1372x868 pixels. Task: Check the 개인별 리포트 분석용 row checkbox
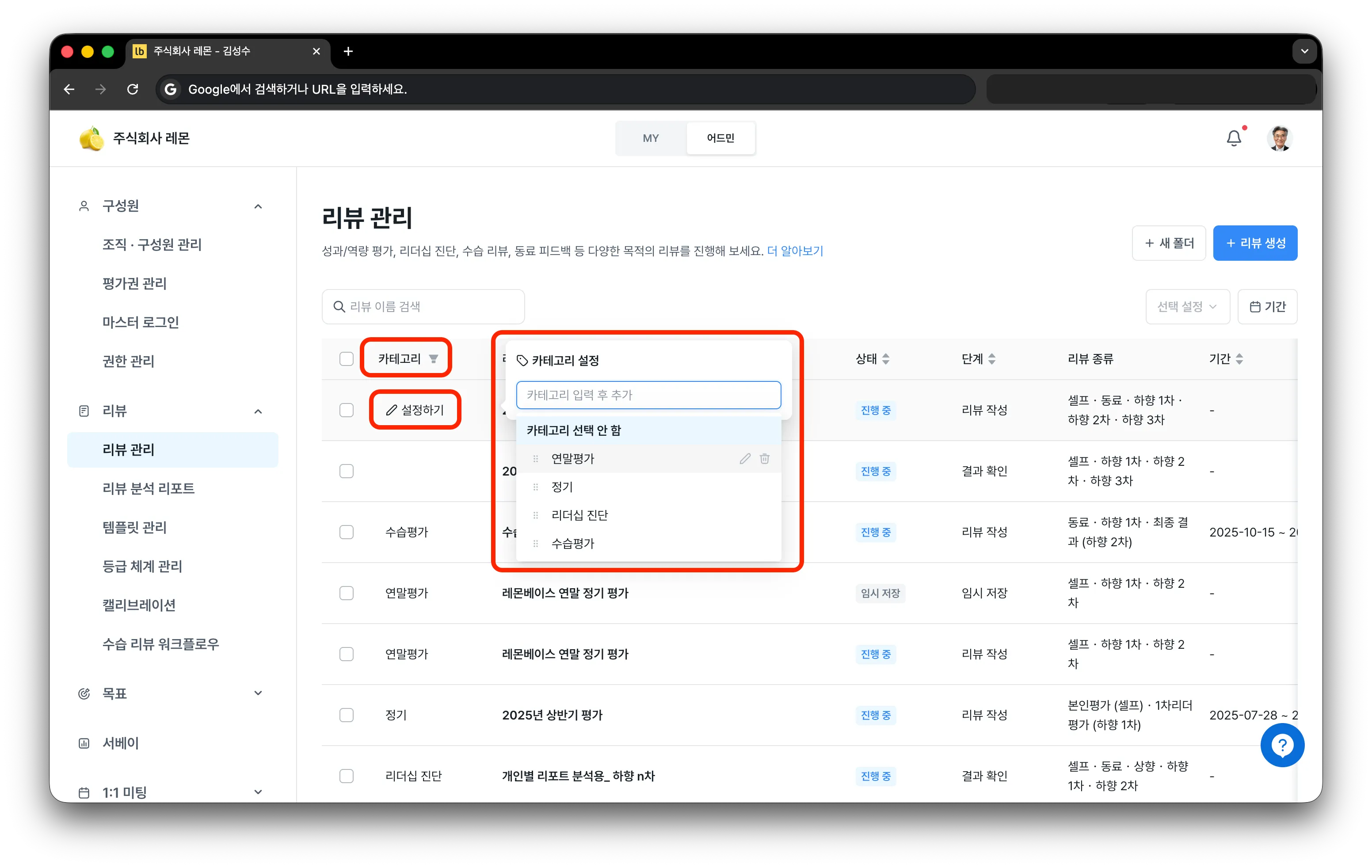tap(347, 776)
